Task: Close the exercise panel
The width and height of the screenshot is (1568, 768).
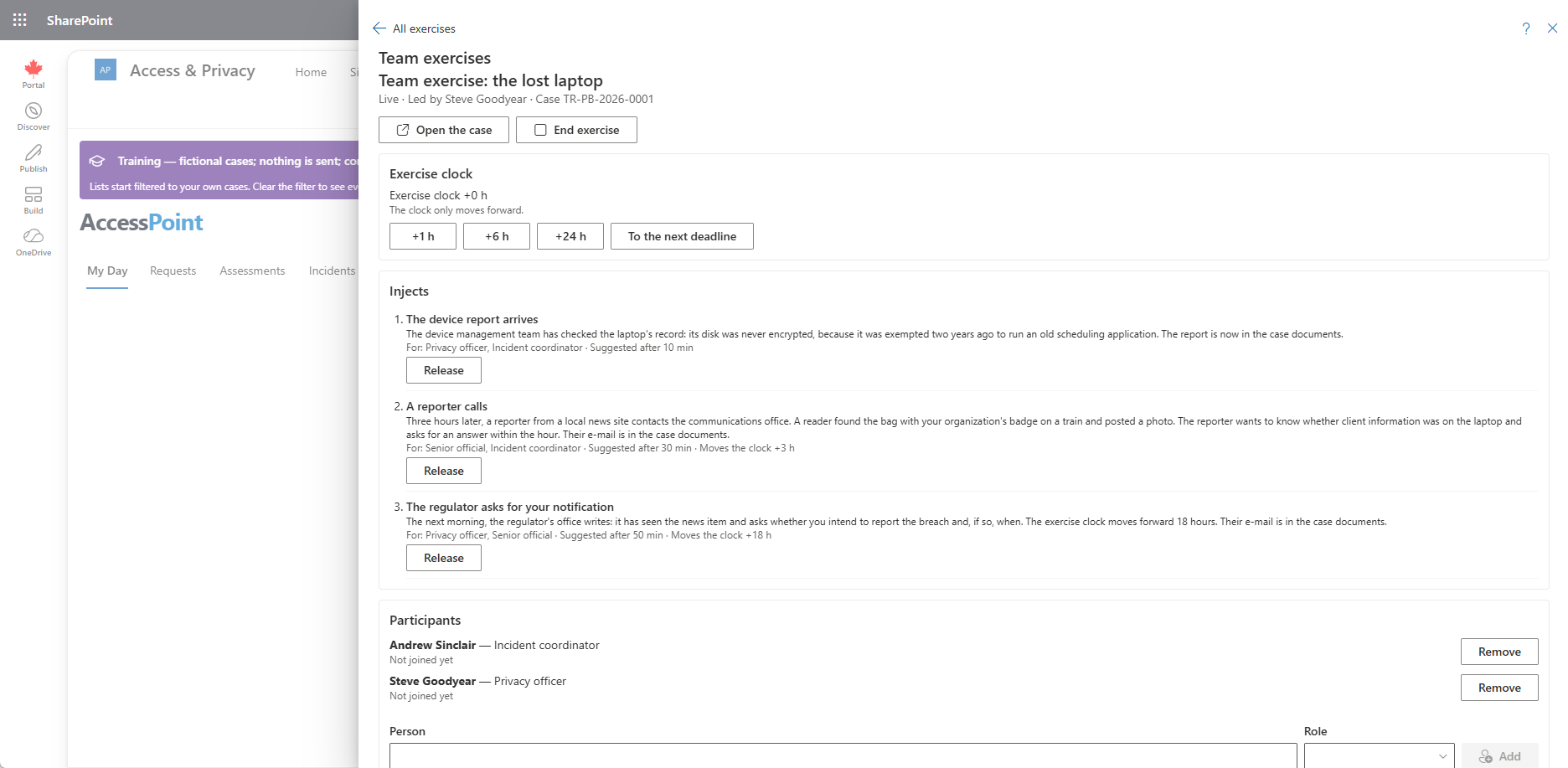Action: pos(1552,28)
